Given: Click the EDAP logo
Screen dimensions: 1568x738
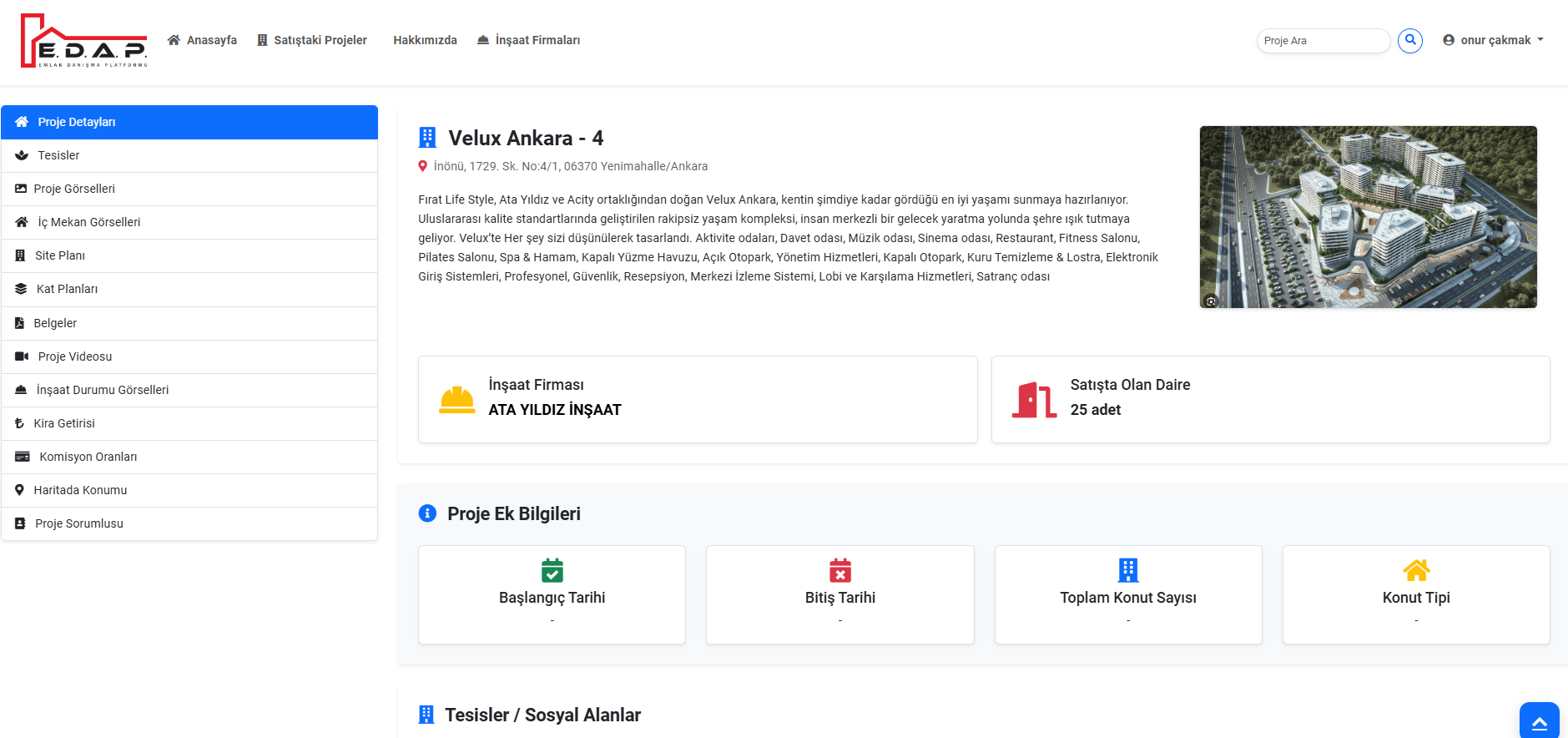Looking at the screenshot, I should pyautogui.click(x=84, y=41).
